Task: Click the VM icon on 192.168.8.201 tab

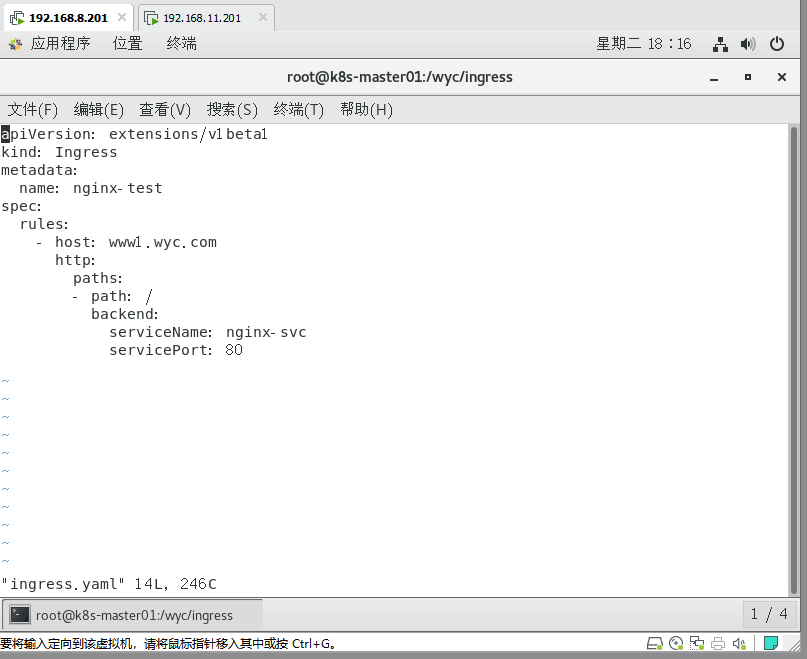Action: tap(17, 18)
